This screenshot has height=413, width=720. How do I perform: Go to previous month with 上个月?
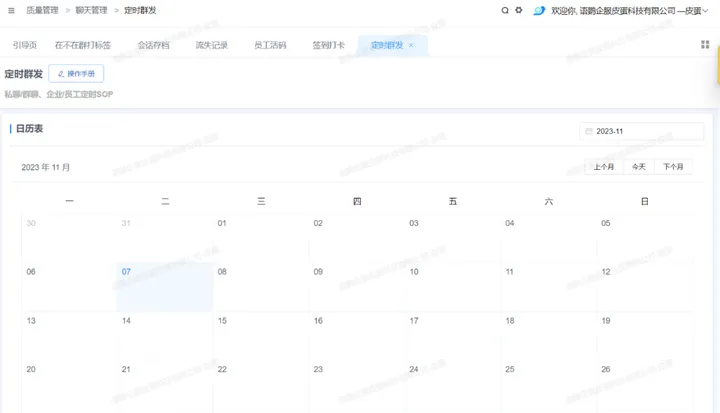[x=604, y=167]
